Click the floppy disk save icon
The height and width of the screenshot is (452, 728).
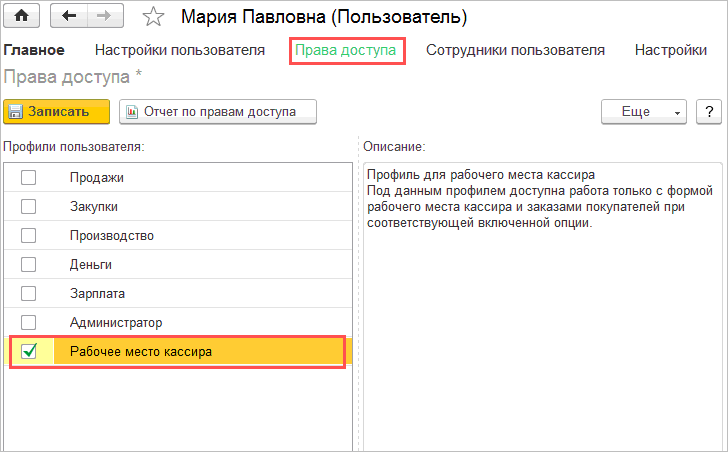pos(16,112)
